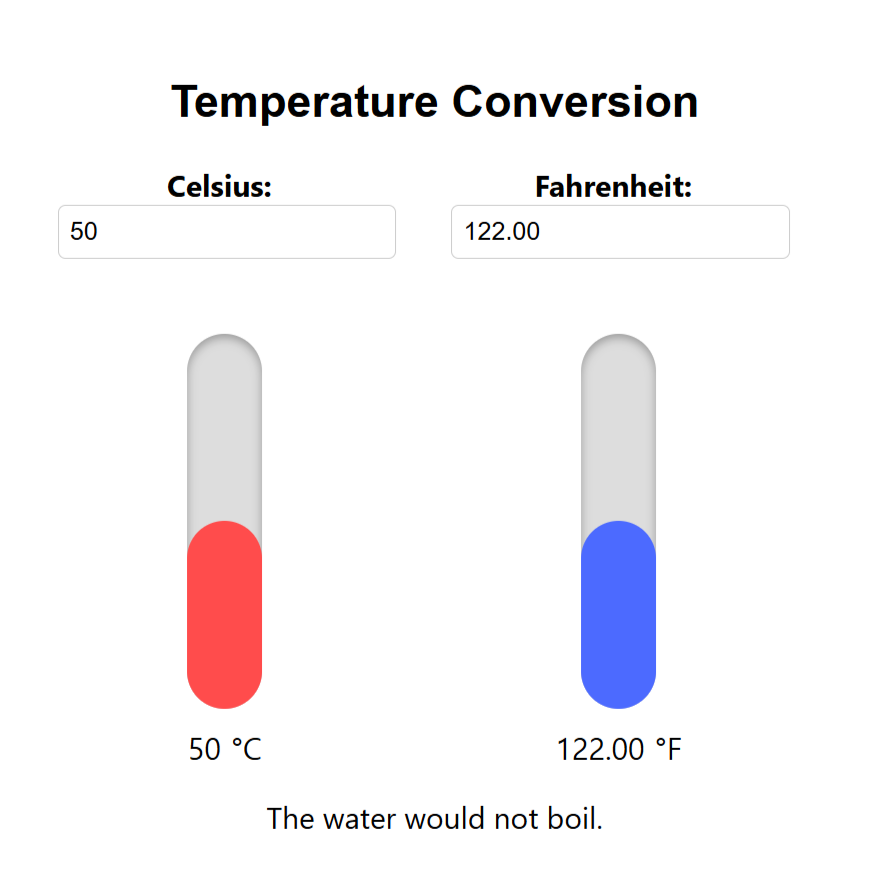Click the "50 °C" readout text

point(225,749)
